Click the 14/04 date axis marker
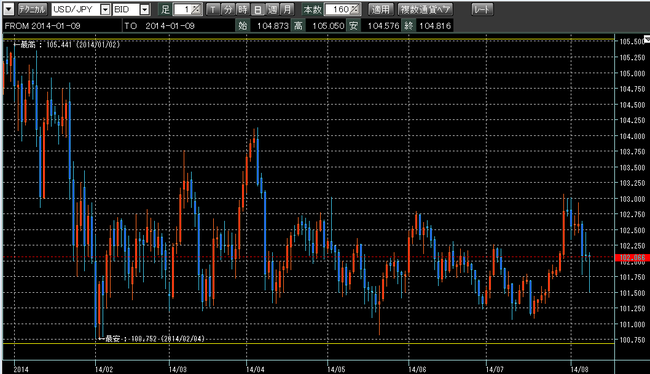 255,369
